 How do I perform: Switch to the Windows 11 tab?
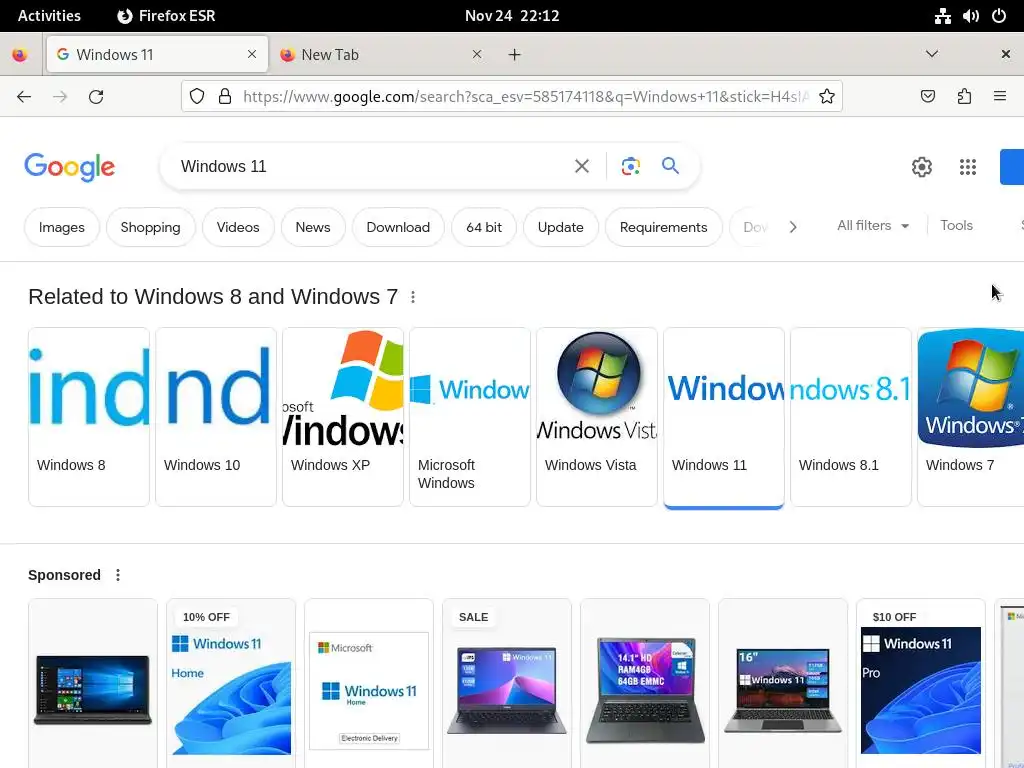click(157, 54)
